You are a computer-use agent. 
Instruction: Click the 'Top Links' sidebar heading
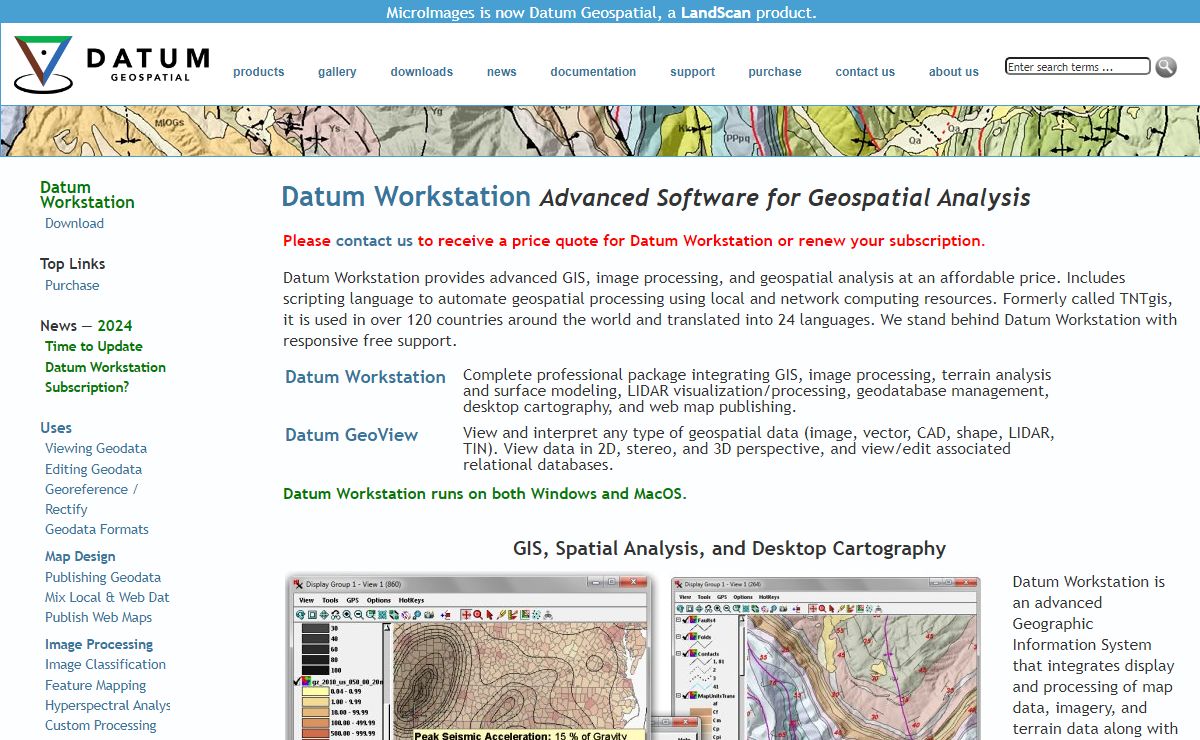coord(72,264)
